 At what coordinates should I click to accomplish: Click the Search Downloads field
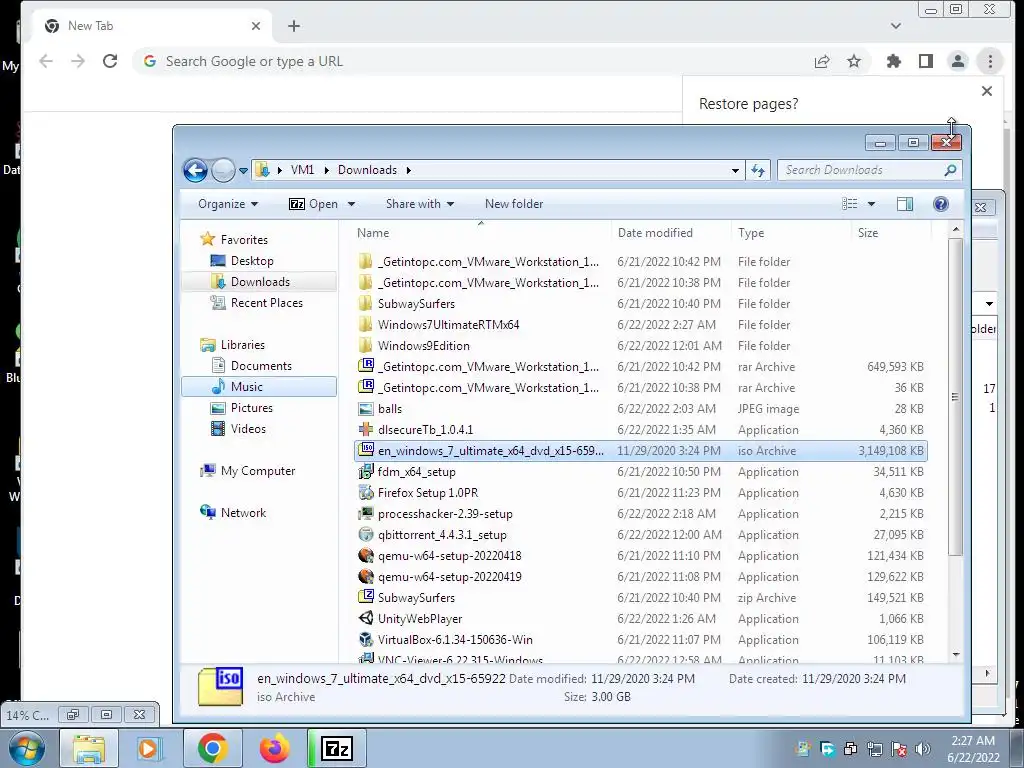[869, 170]
